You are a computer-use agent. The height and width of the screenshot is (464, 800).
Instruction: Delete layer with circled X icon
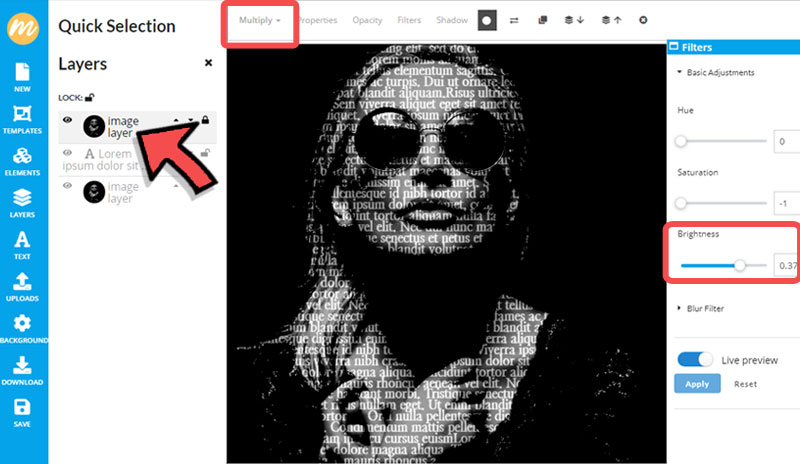(643, 20)
